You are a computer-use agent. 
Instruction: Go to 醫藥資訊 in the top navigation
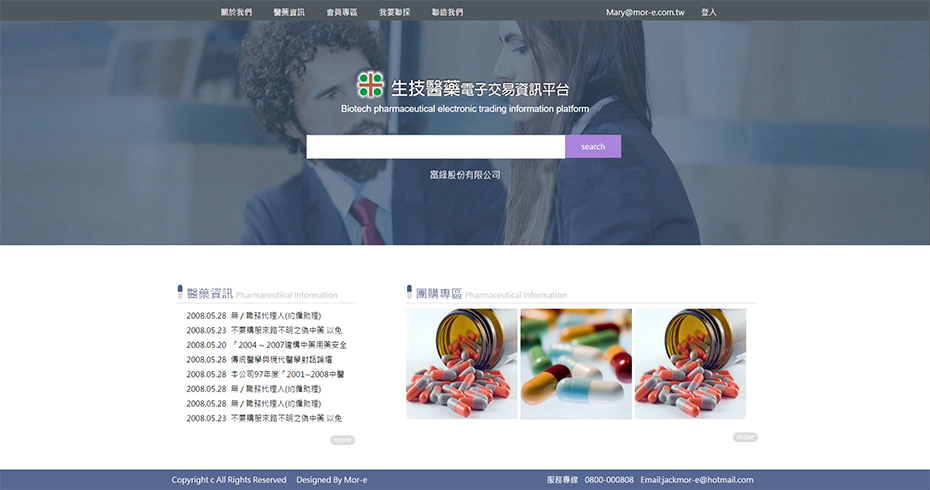coord(289,12)
